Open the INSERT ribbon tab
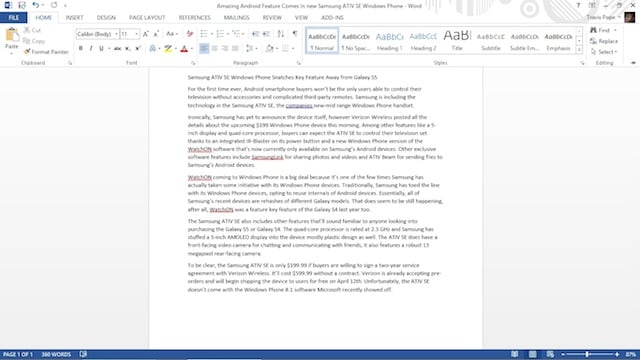The width and height of the screenshot is (640, 360). coord(74,18)
